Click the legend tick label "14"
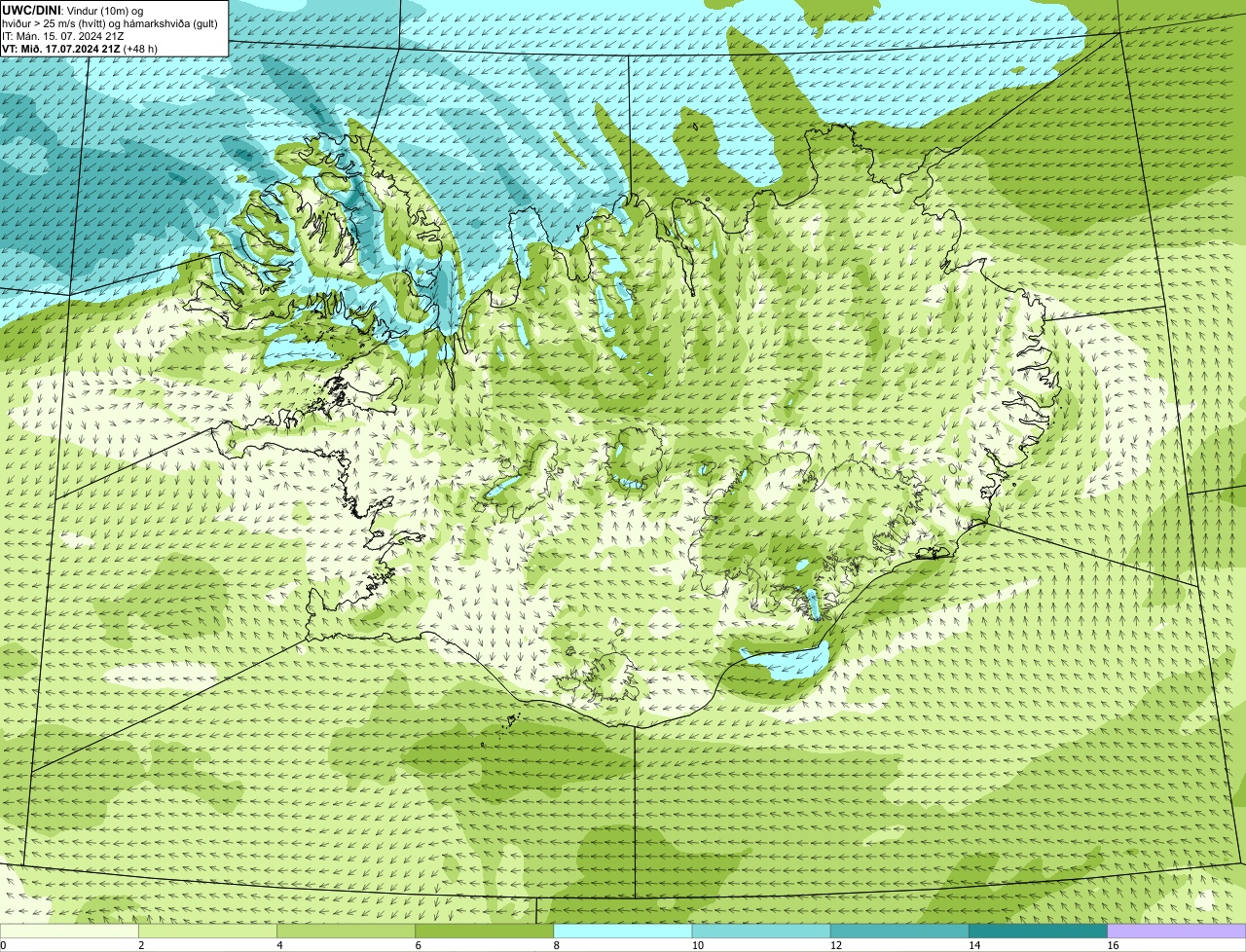 click(x=974, y=945)
